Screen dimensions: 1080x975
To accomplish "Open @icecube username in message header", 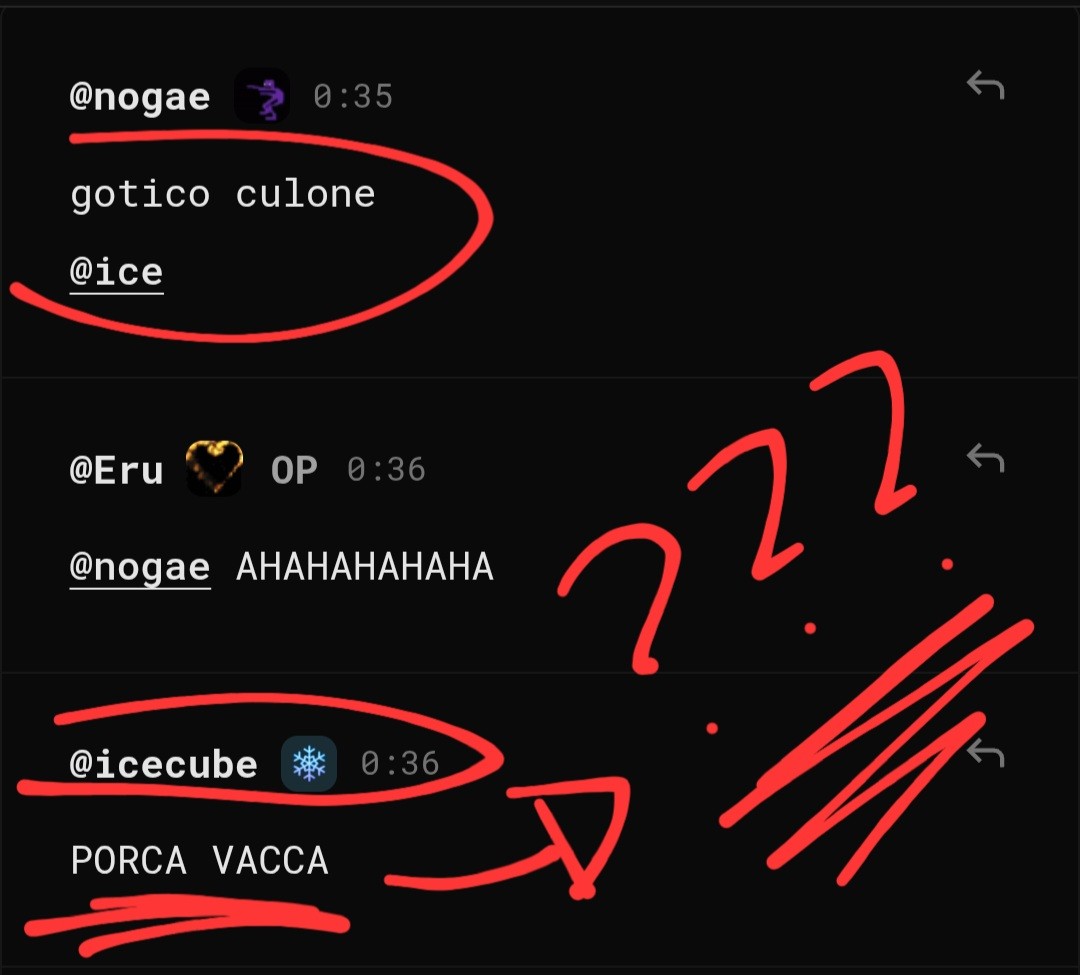I will click(164, 764).
